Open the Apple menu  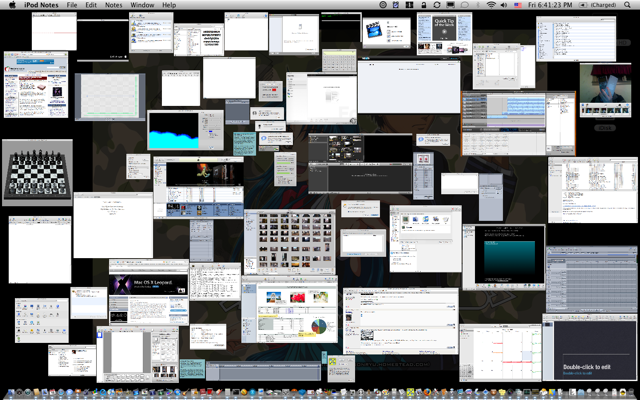tap(12, 5)
